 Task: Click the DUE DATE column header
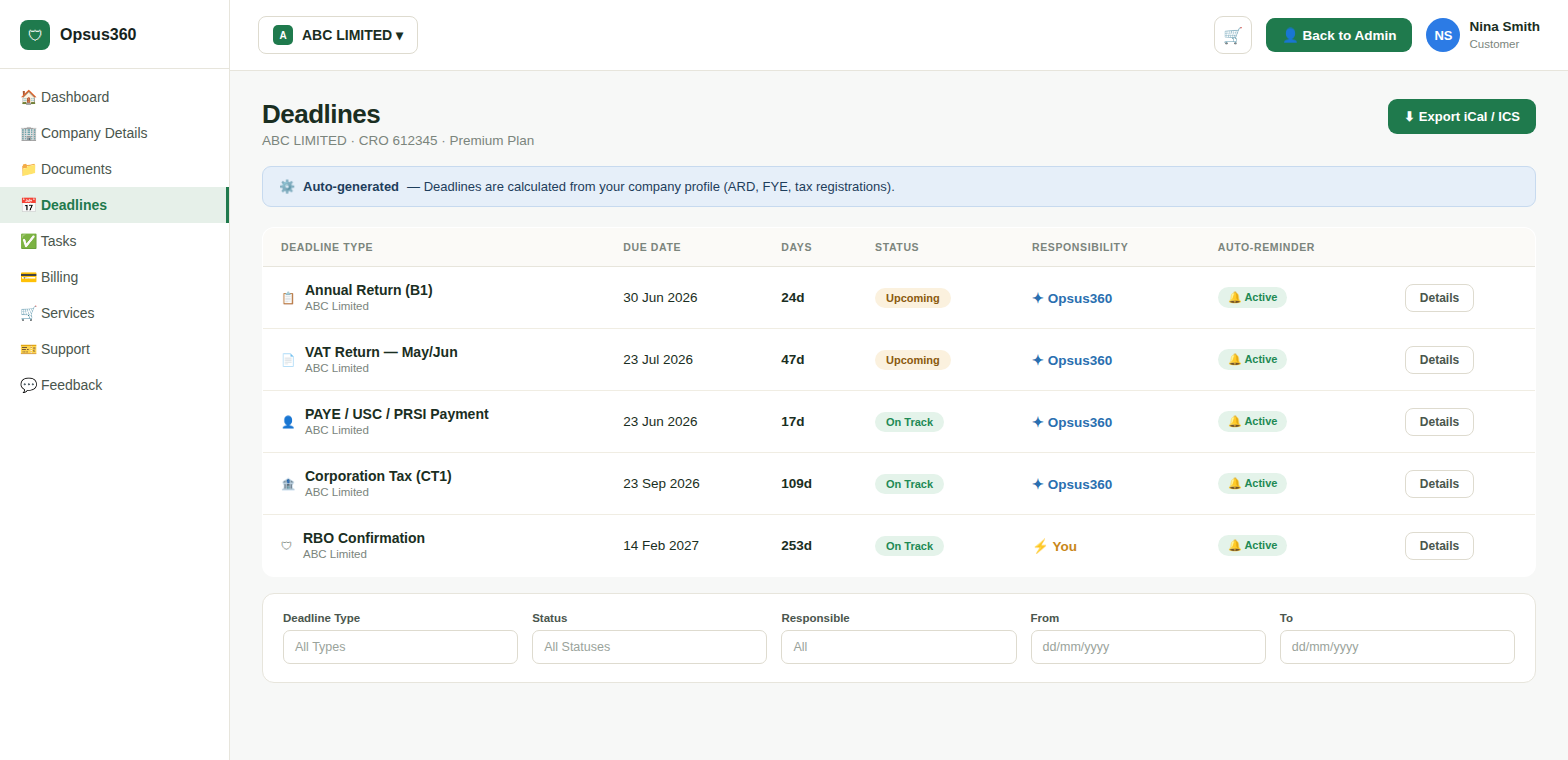click(652, 247)
